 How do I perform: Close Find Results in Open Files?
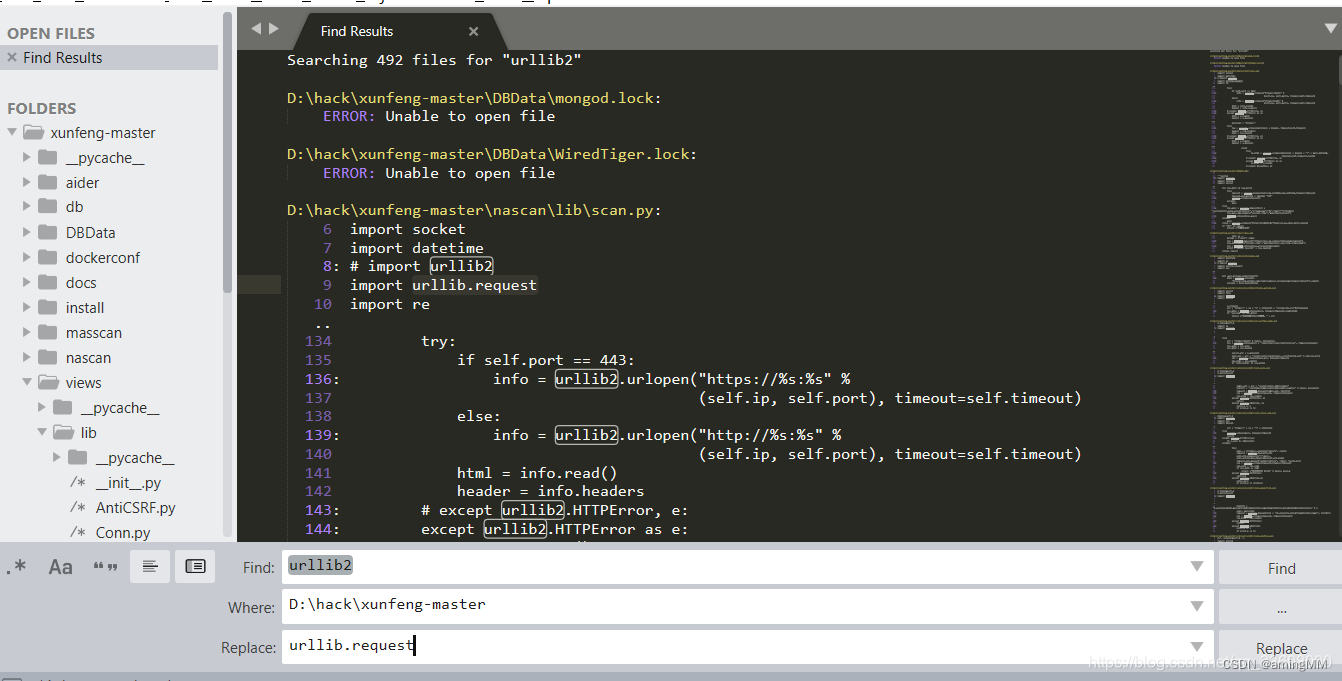pyautogui.click(x=12, y=58)
